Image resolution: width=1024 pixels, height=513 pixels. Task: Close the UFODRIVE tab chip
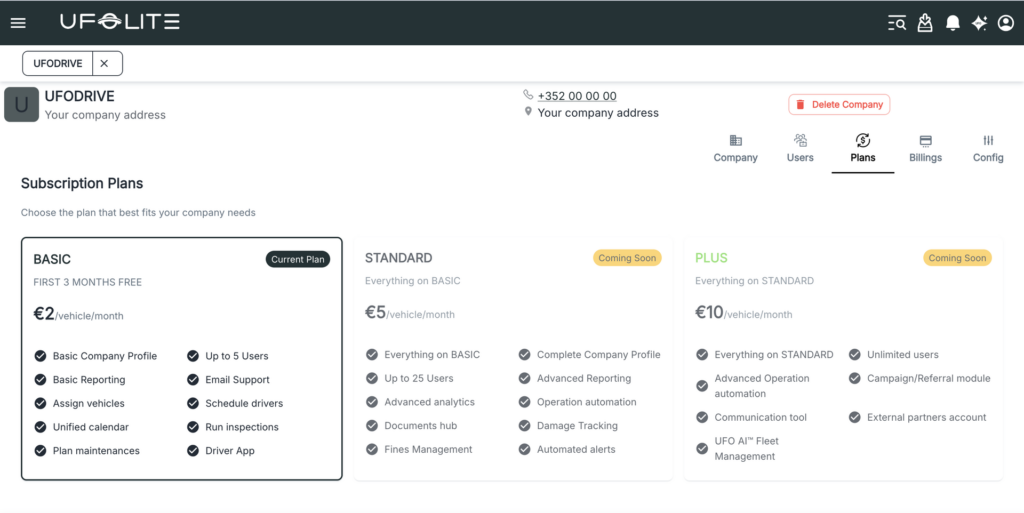point(105,63)
